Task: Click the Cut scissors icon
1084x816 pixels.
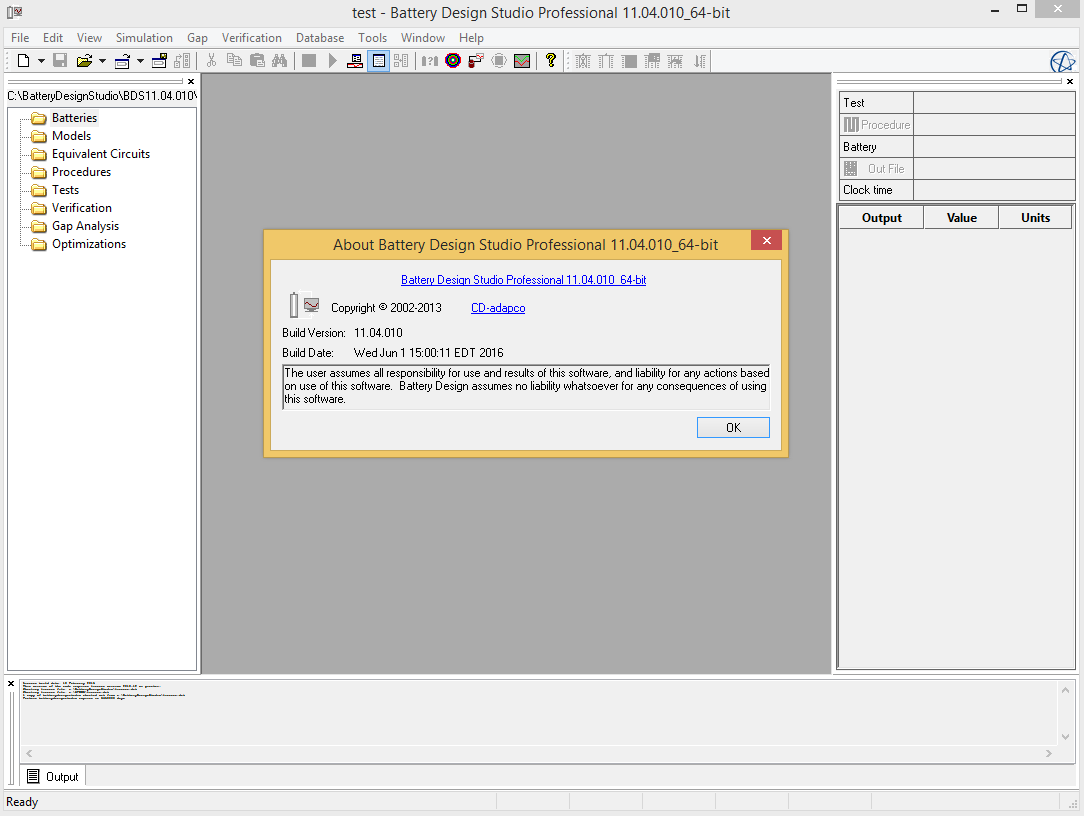Action: 212,61
